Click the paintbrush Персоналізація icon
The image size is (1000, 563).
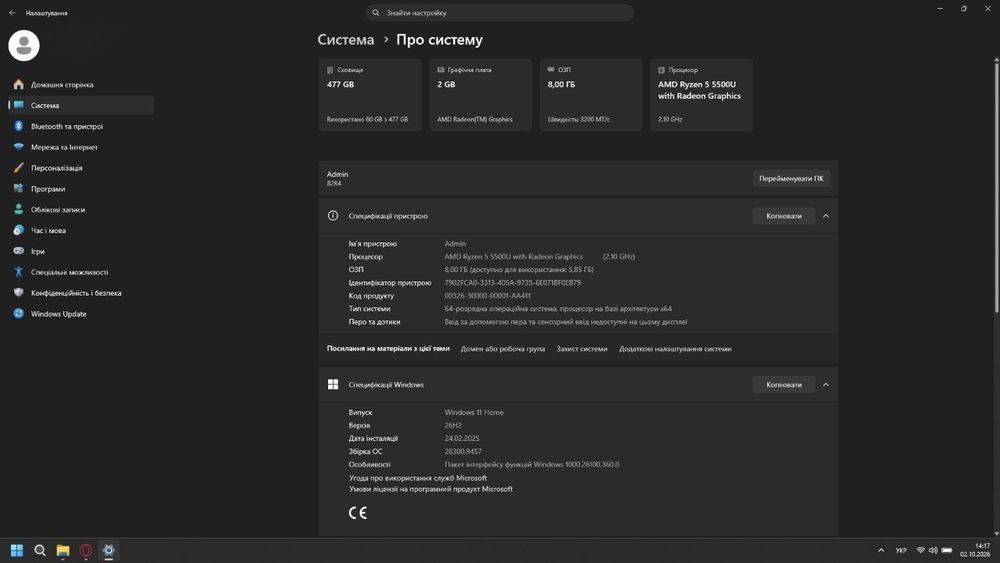click(x=18, y=168)
